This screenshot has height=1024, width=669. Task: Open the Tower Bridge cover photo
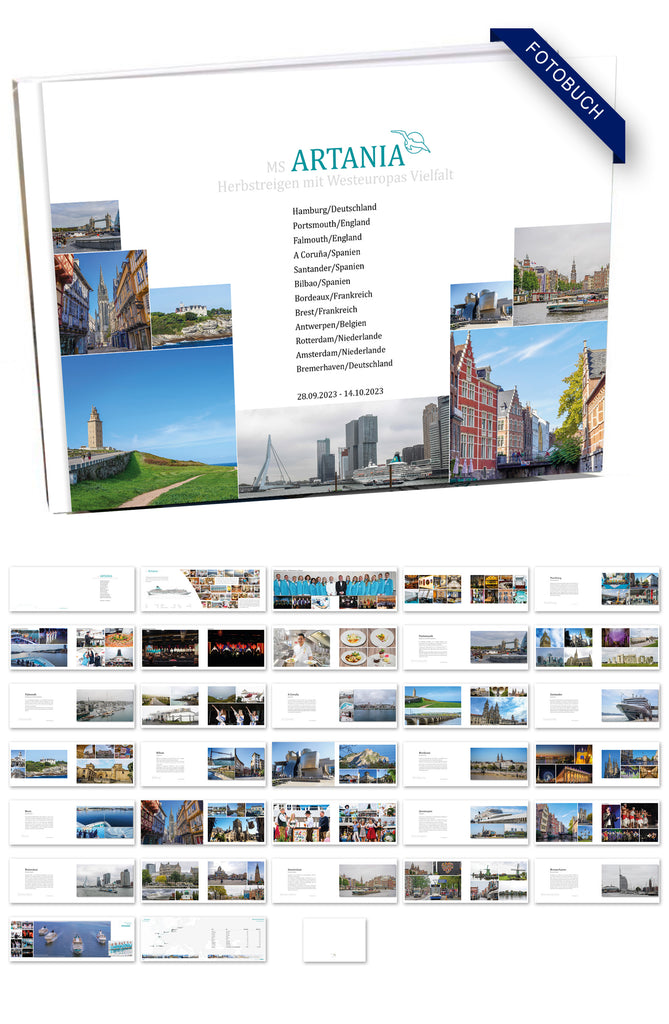86,226
